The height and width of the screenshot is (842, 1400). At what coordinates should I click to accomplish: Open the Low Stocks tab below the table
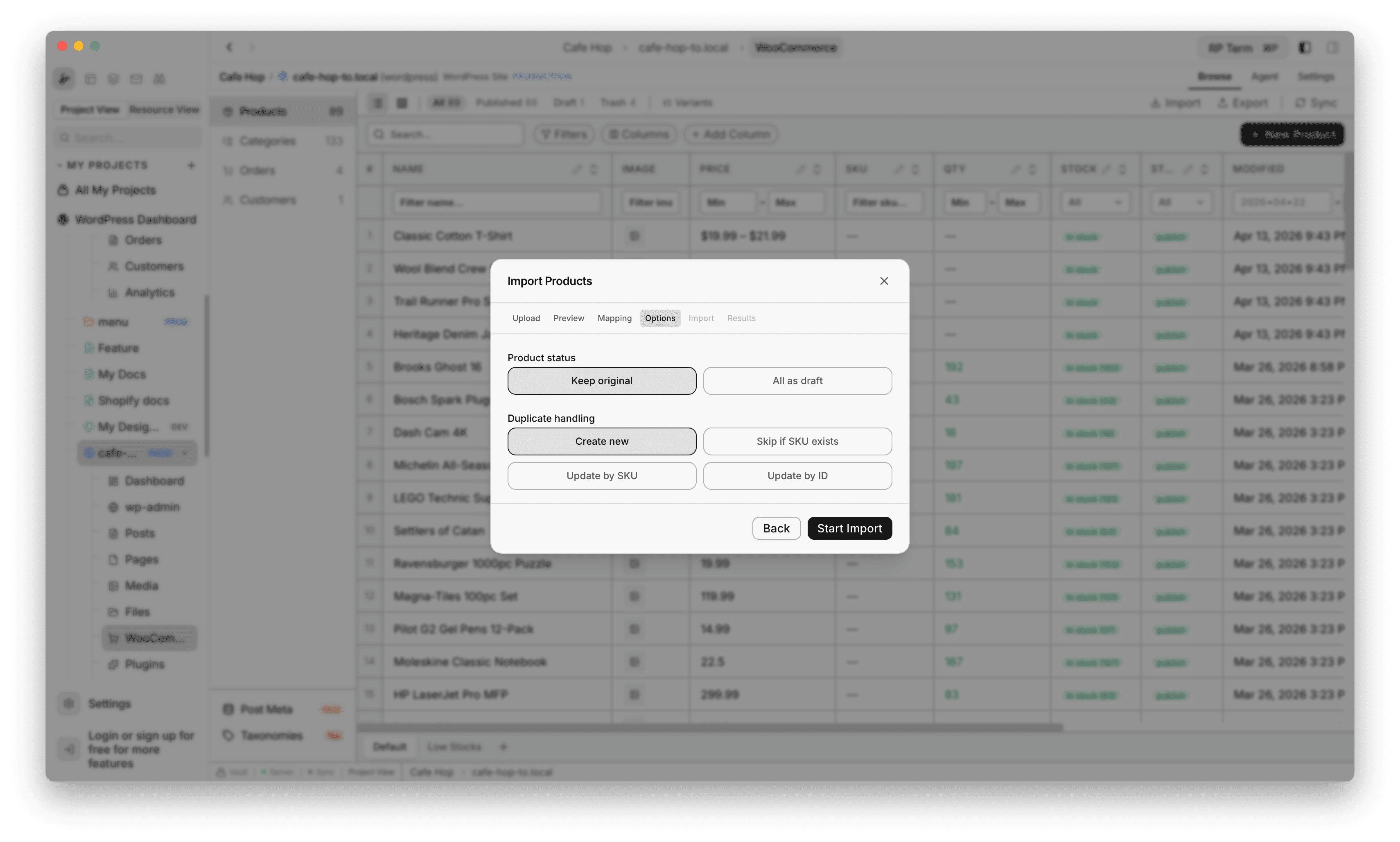point(454,747)
